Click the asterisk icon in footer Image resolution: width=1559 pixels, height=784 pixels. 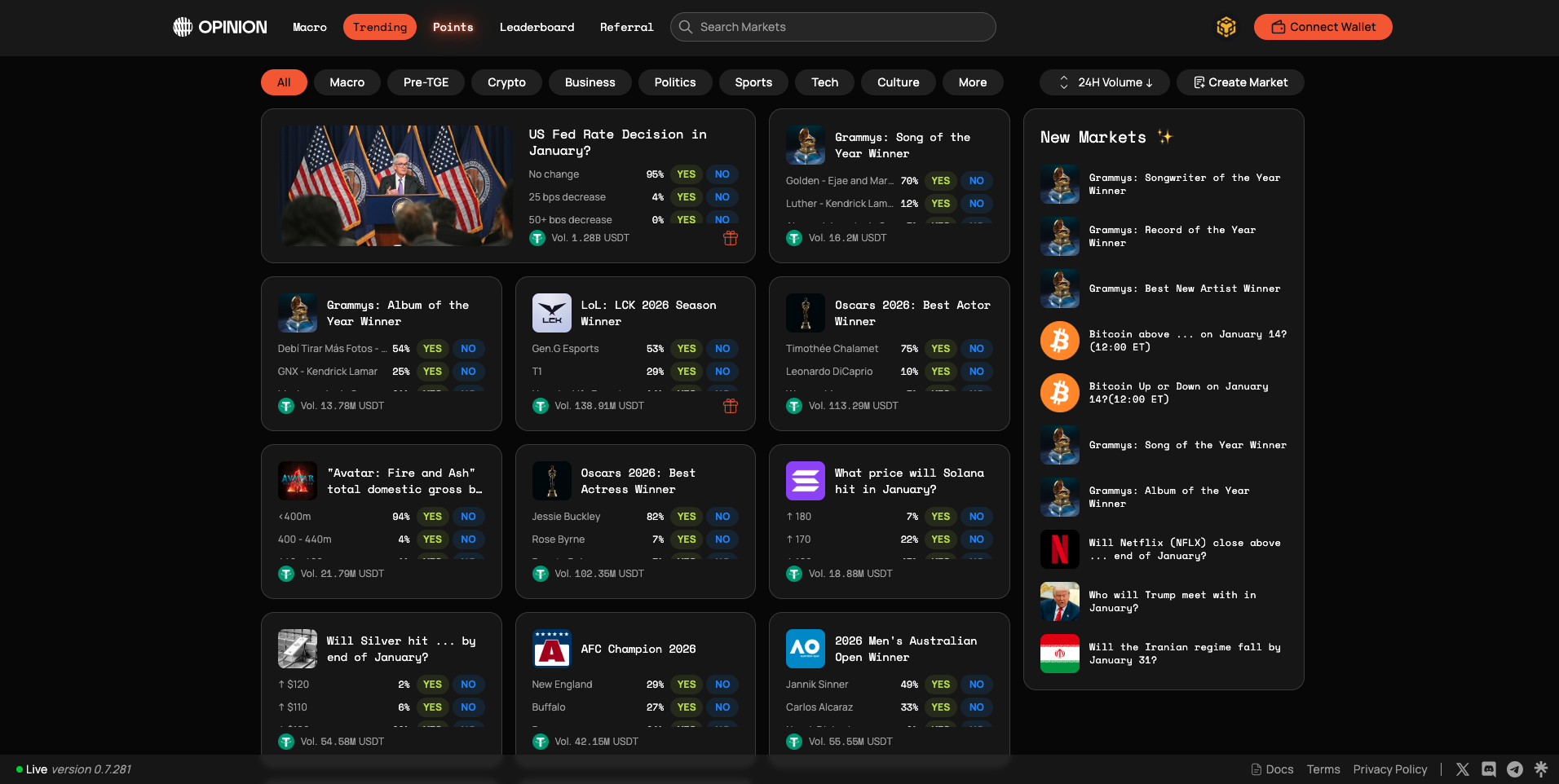[1541, 769]
